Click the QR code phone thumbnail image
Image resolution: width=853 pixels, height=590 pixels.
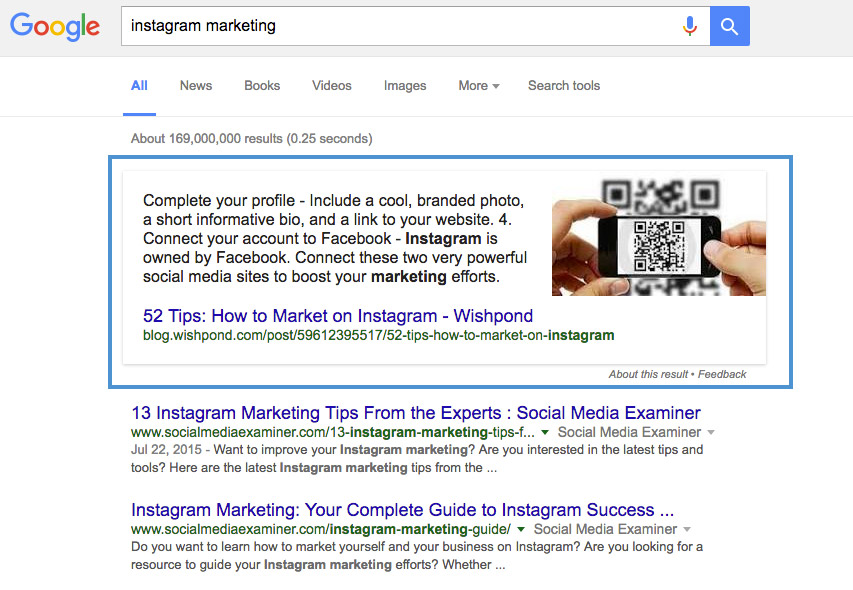point(659,238)
